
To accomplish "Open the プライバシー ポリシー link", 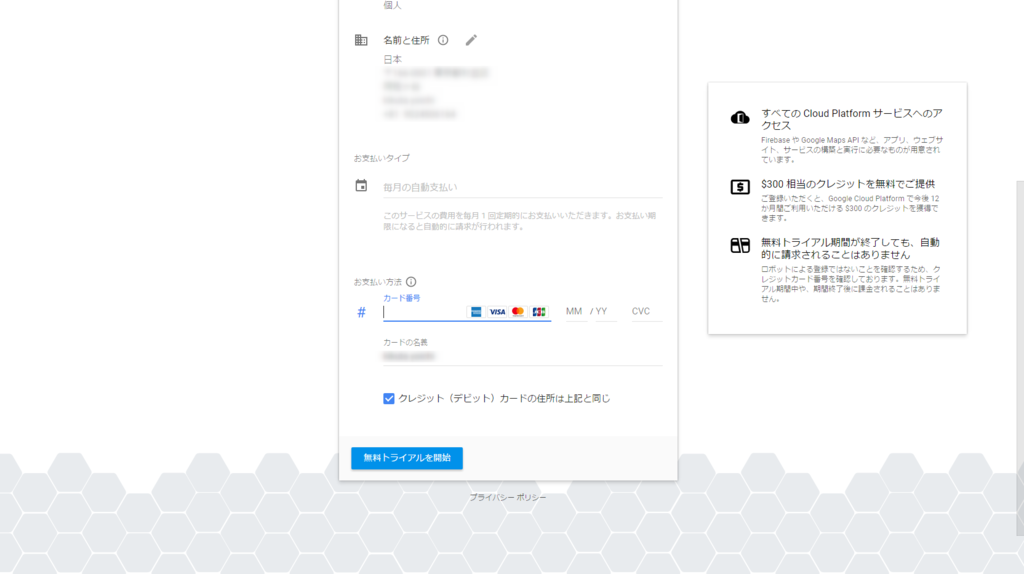I will point(508,498).
